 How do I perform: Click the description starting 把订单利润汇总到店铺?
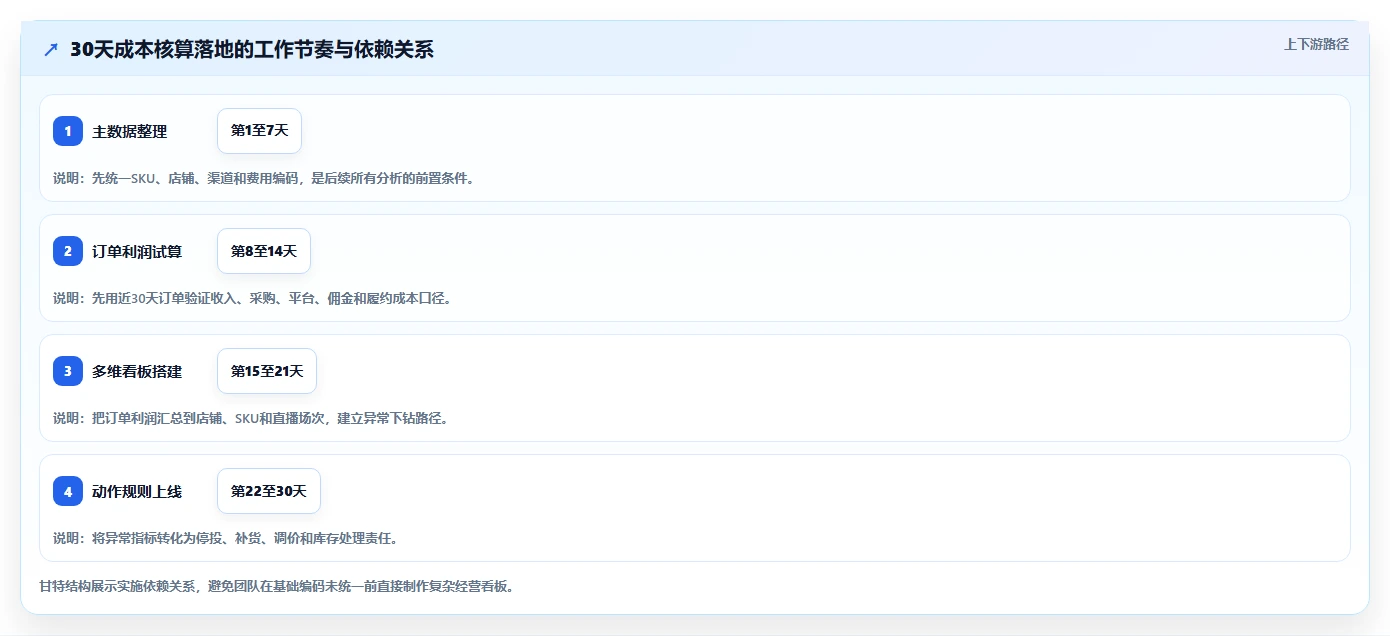(251, 418)
